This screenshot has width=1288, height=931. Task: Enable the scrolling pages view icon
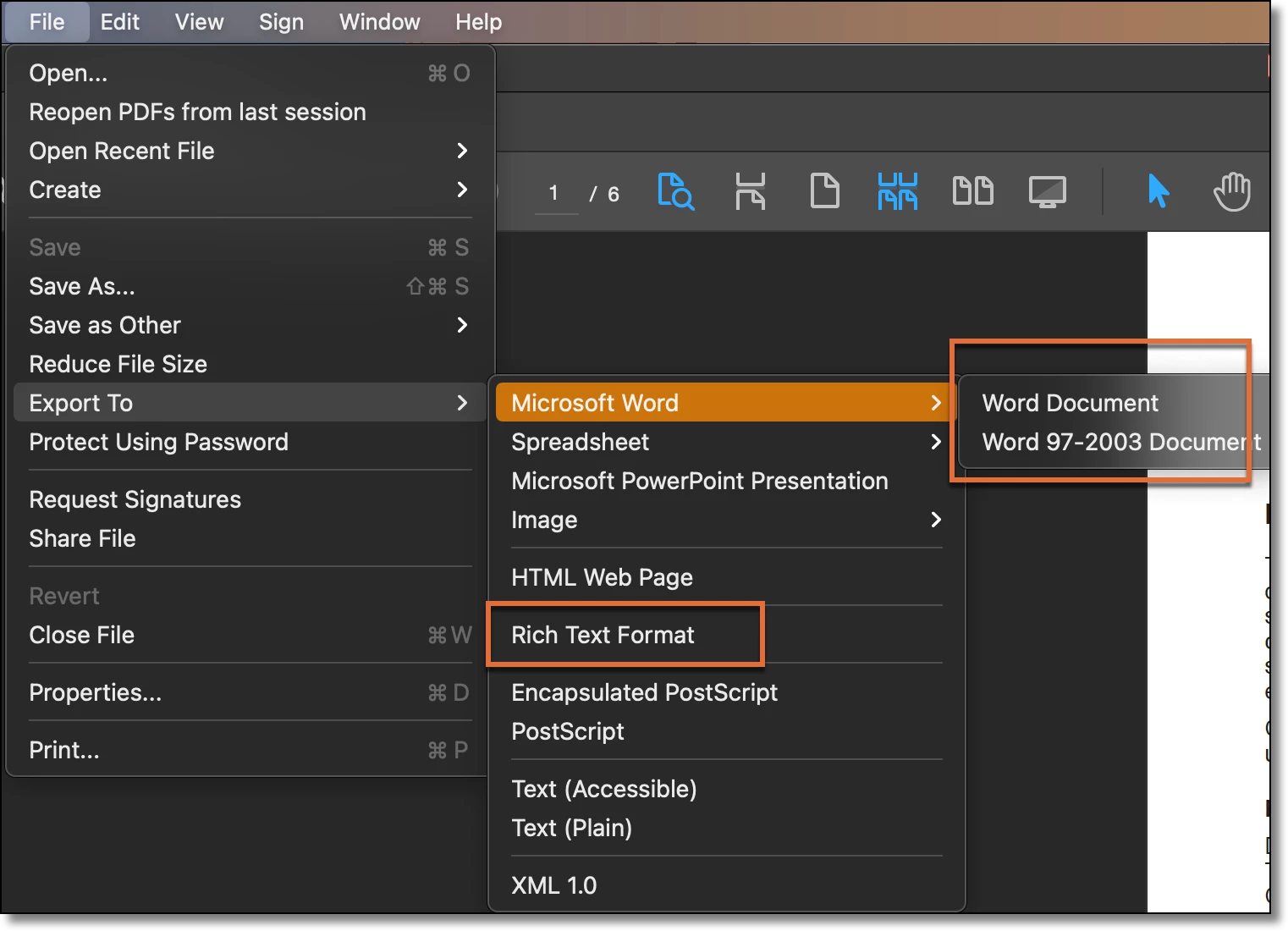pos(898,191)
